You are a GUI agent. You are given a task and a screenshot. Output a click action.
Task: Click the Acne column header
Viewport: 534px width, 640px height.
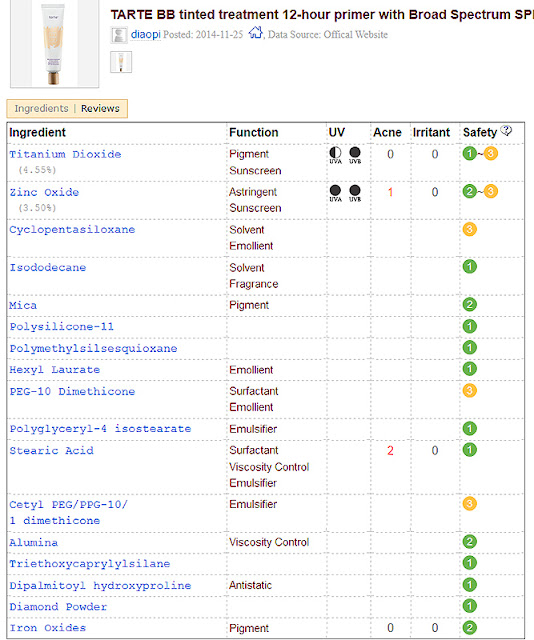click(x=387, y=132)
